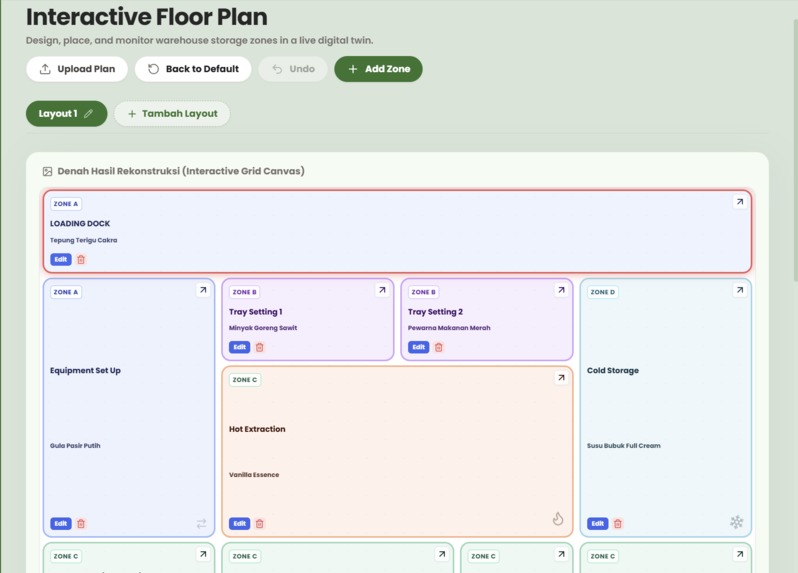Viewport: 798px width, 573px height.
Task: Edit the Tray Setting 2 zone
Action: coord(418,348)
